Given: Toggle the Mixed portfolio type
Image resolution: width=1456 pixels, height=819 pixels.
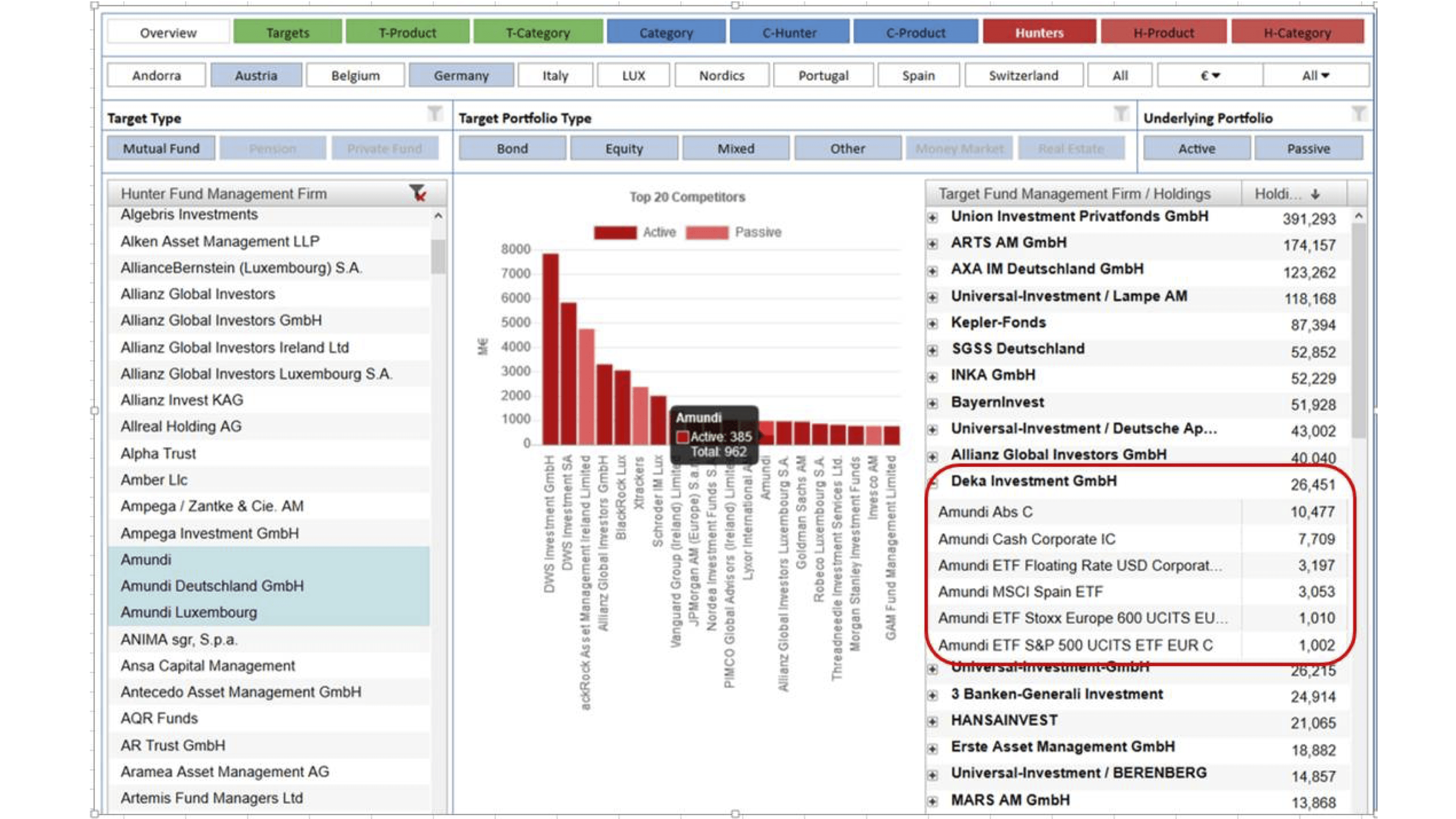Looking at the screenshot, I should [736, 148].
